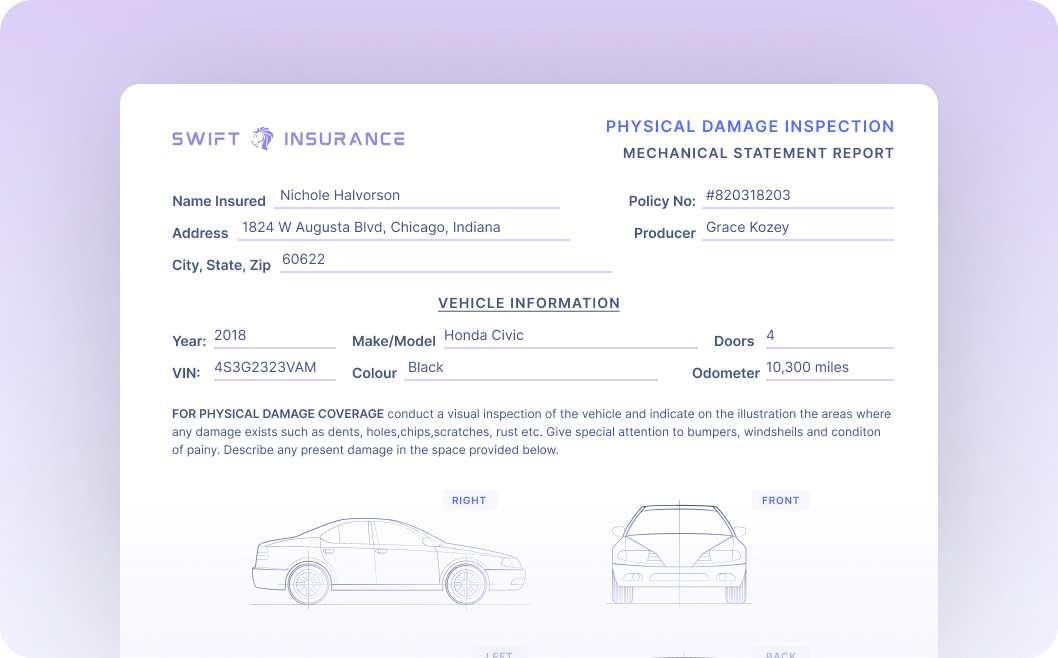Open the VEHICLE INFORMATION section heading
This screenshot has width=1058, height=658.
click(529, 303)
